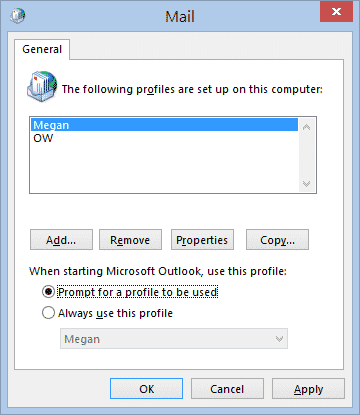Open profile Properties
This screenshot has width=360, height=415.
point(202,240)
